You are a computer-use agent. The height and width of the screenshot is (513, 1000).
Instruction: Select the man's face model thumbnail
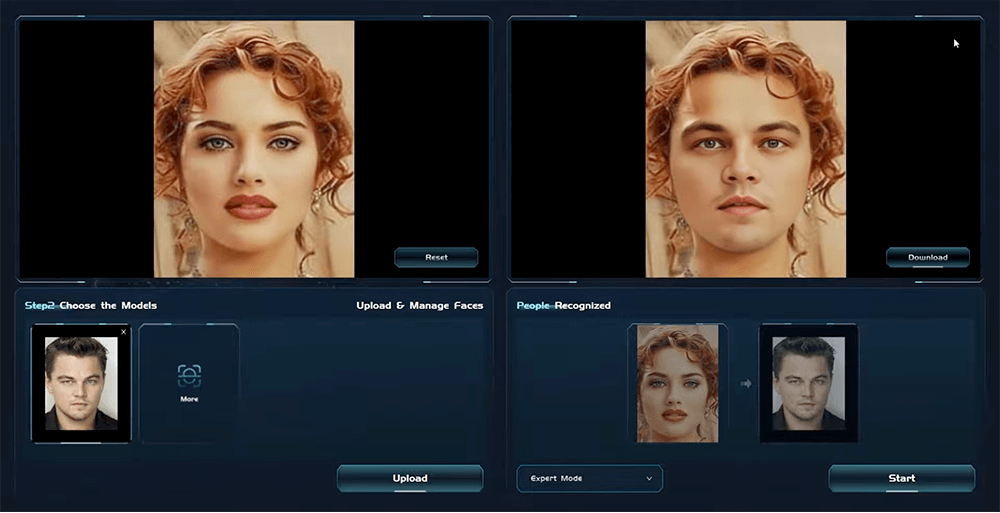[x=81, y=383]
